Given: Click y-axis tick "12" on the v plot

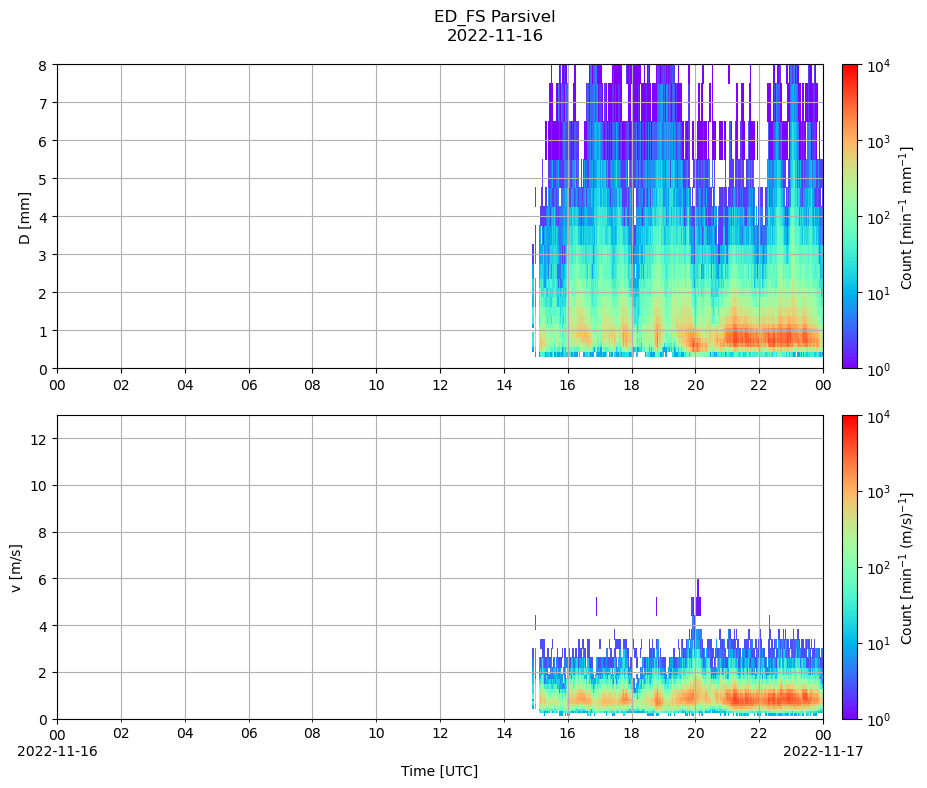Looking at the screenshot, I should 40,439.
